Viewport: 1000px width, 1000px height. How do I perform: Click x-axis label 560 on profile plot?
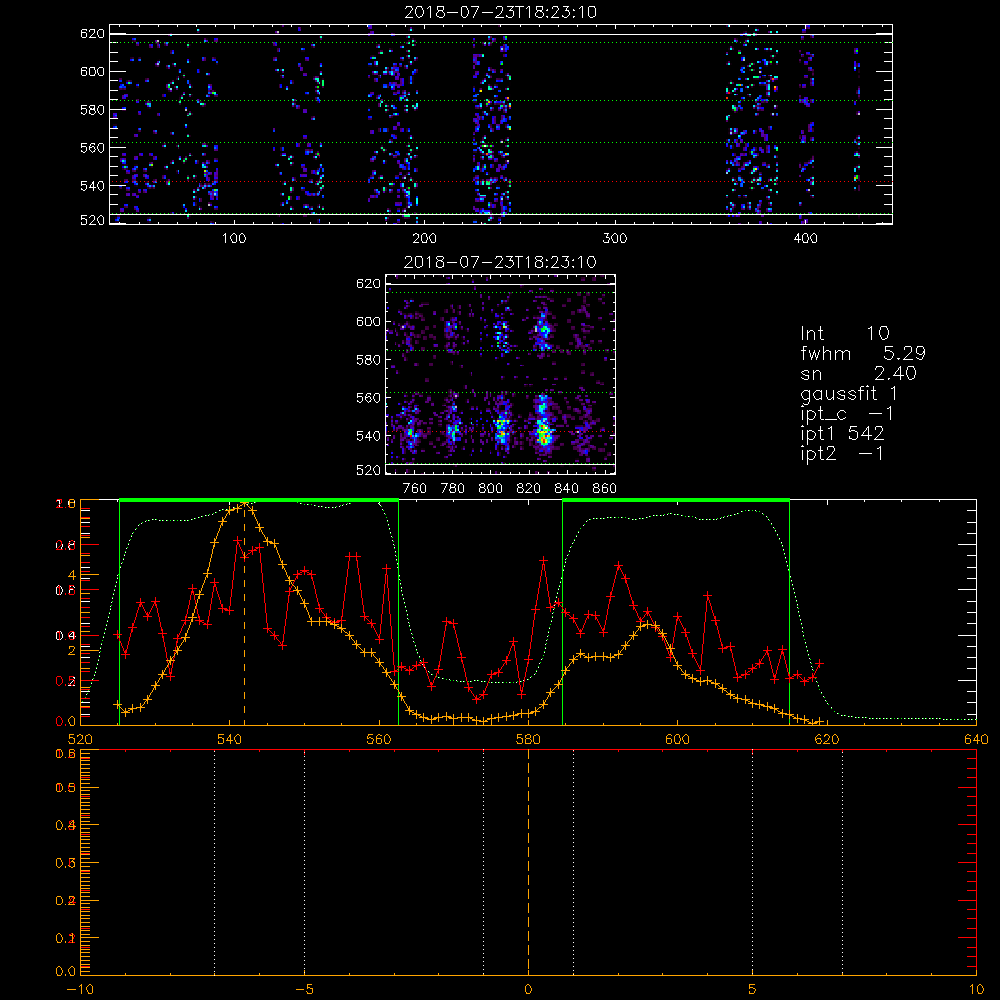pyautogui.click(x=379, y=739)
